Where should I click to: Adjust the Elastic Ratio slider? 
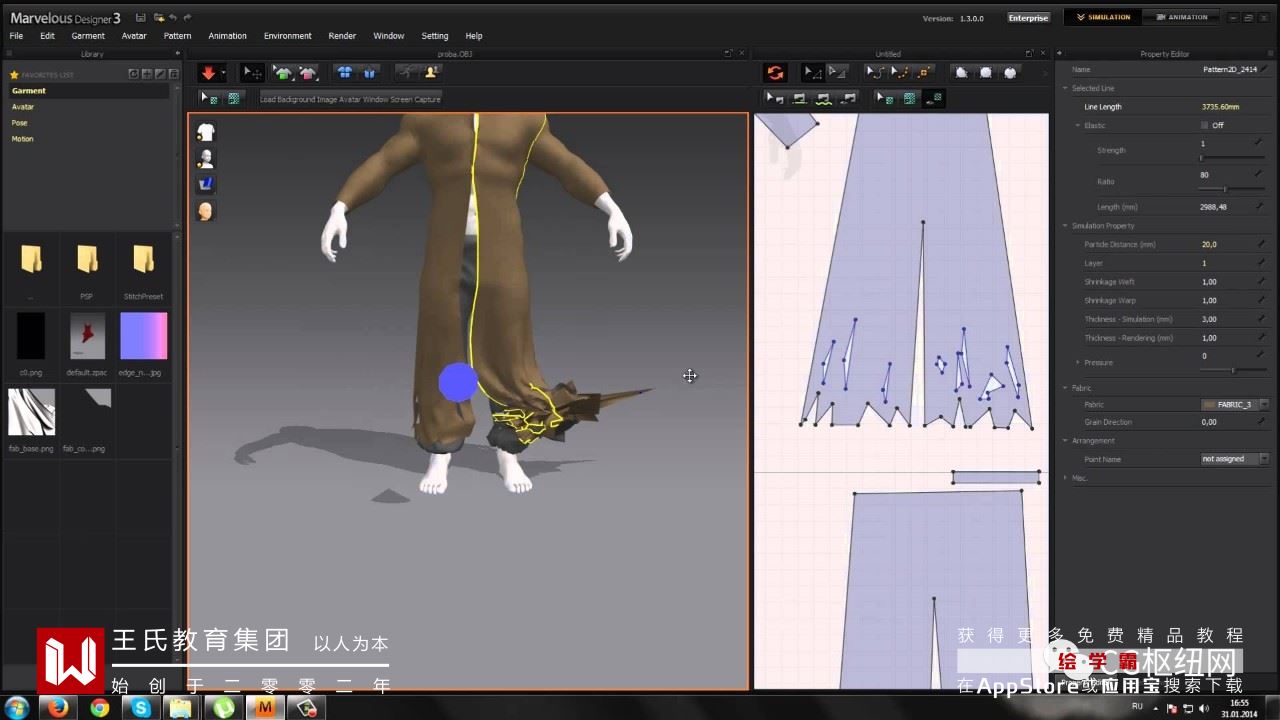pyautogui.click(x=1231, y=189)
